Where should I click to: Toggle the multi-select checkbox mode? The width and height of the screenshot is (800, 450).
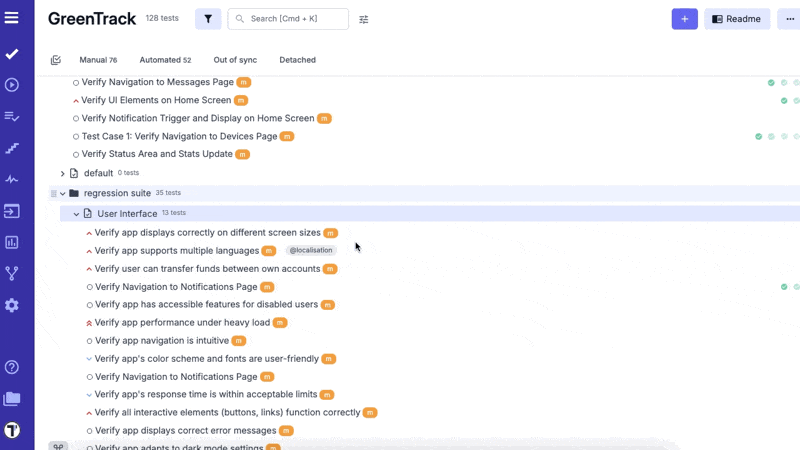pyautogui.click(x=56, y=60)
